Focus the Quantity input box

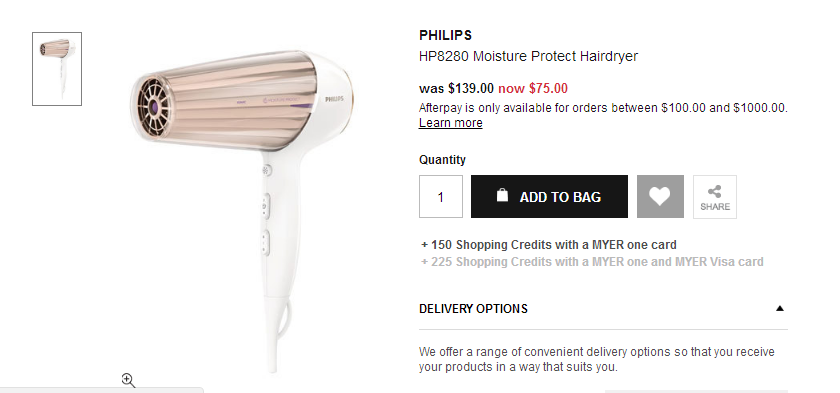441,196
